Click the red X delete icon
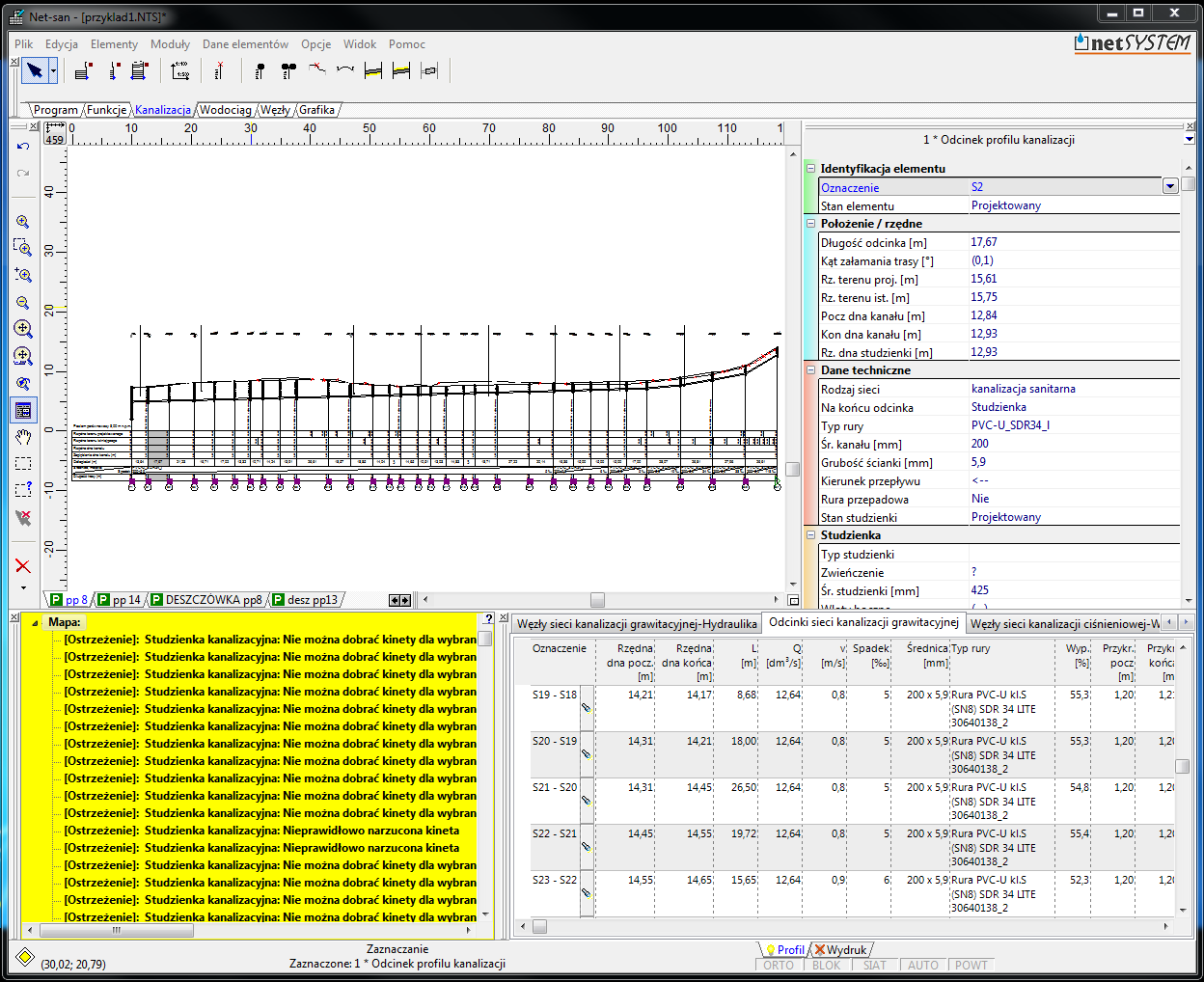Image resolution: width=1204 pixels, height=982 pixels. [x=23, y=566]
